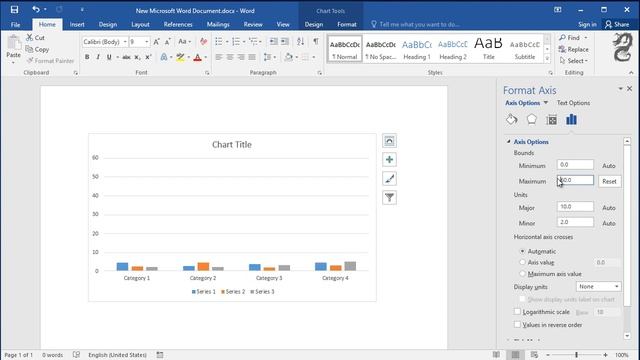Open Chart Filters funnel button
The image size is (640, 360).
click(389, 198)
